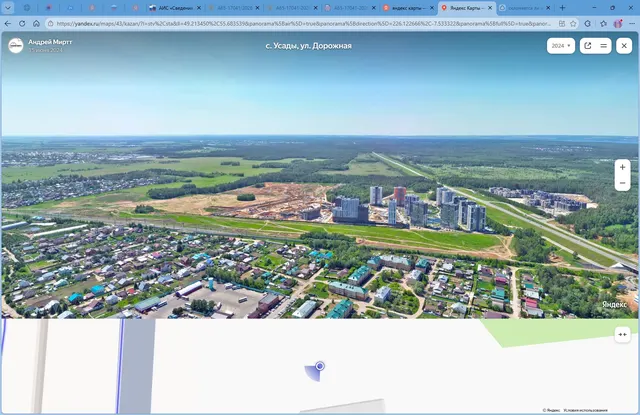Open browser settings and more menu

632,24
